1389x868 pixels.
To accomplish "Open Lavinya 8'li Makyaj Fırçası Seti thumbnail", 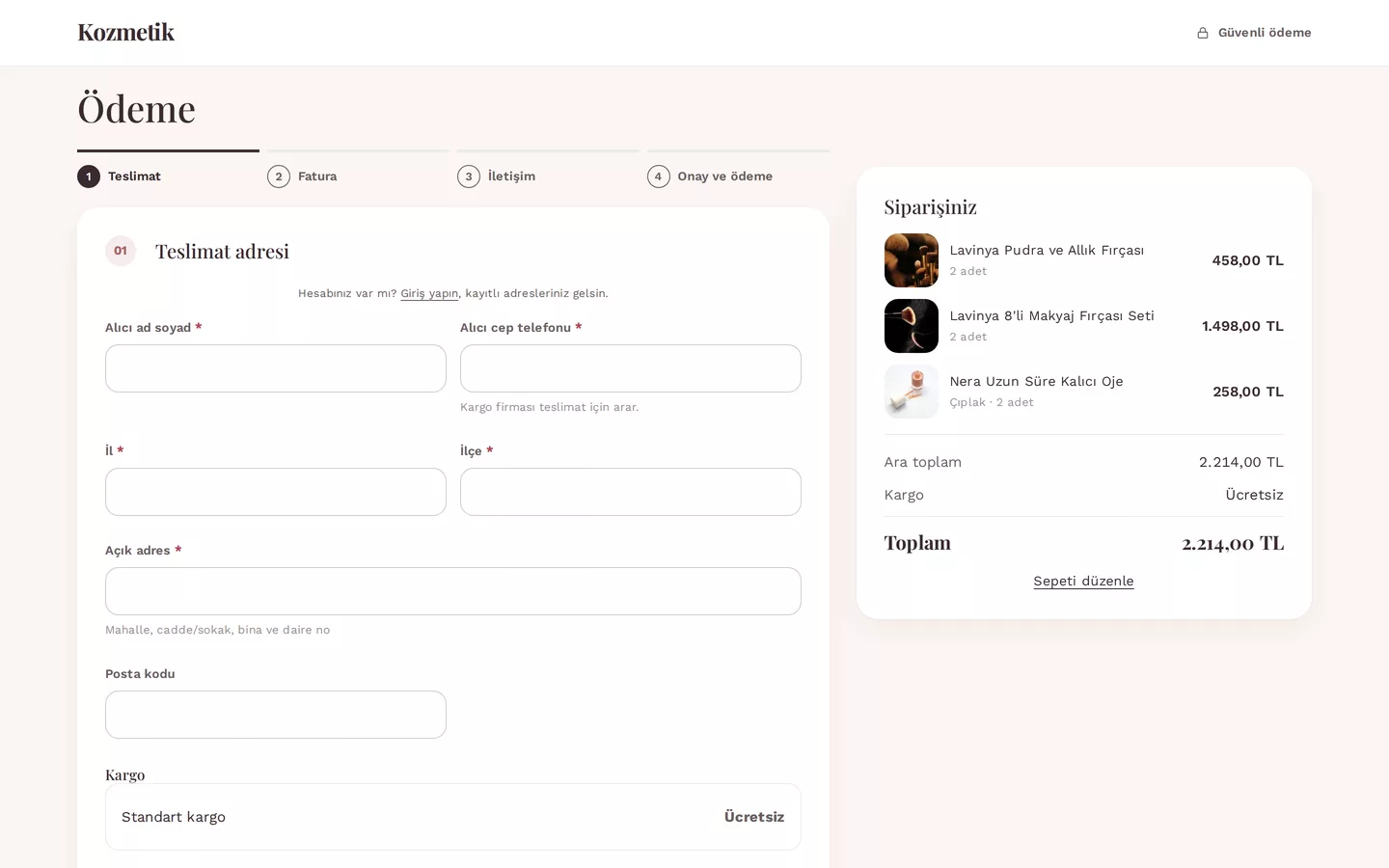I will pyautogui.click(x=912, y=326).
